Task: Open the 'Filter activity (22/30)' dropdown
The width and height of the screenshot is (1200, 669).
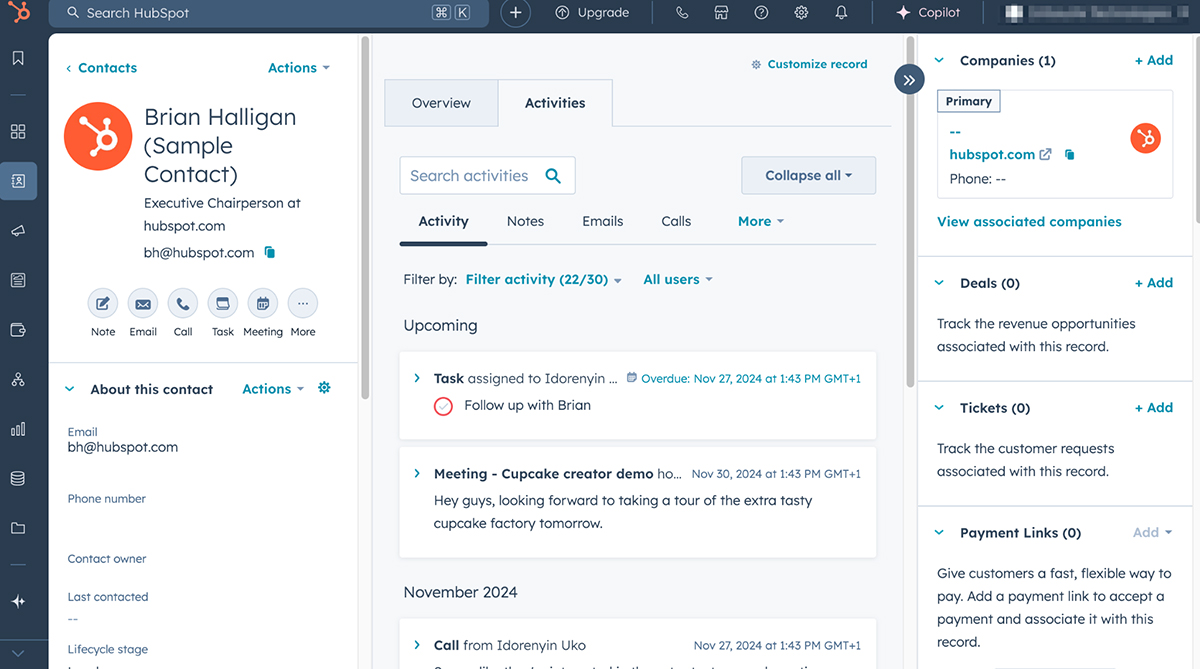Action: pyautogui.click(x=543, y=279)
